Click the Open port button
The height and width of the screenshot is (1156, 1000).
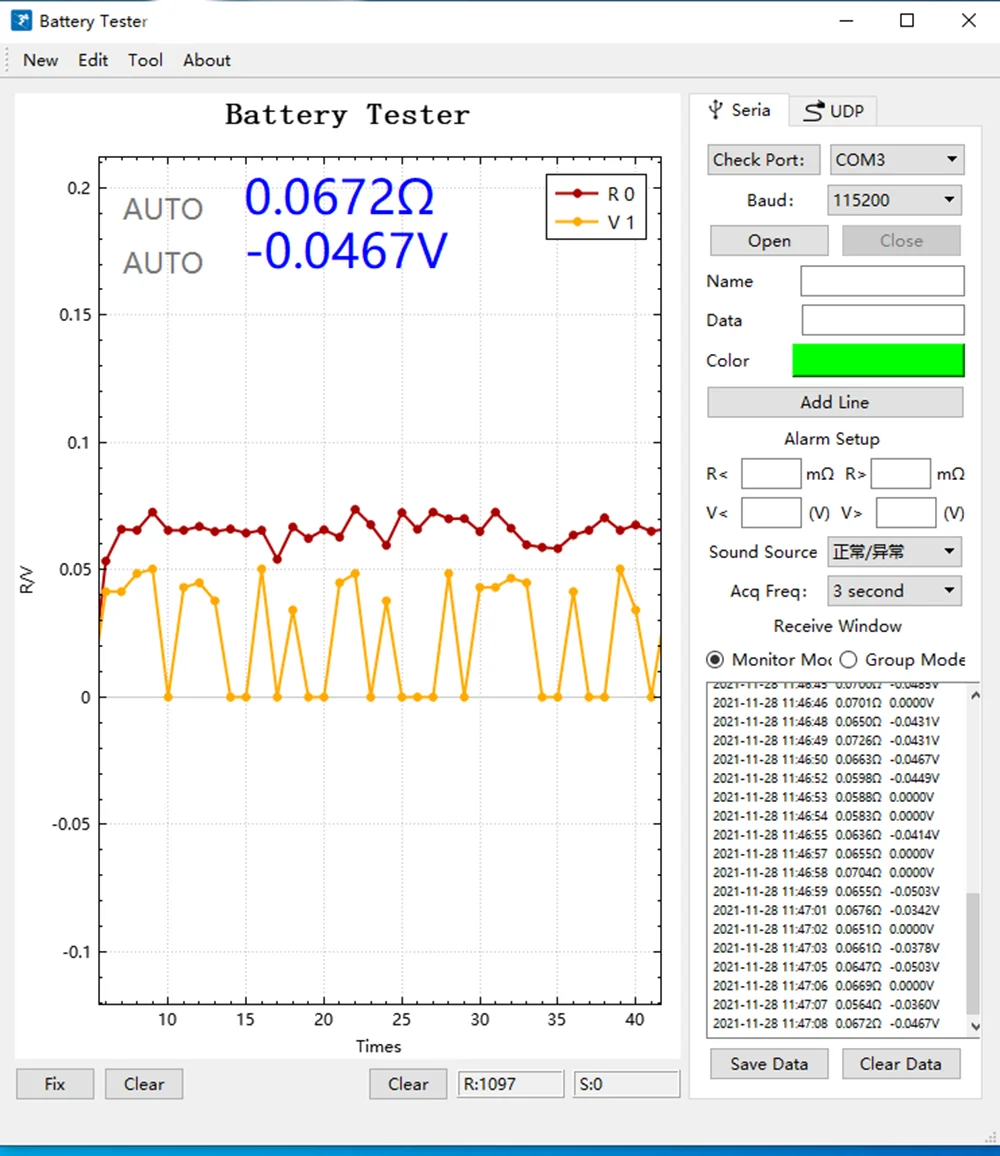coord(769,241)
